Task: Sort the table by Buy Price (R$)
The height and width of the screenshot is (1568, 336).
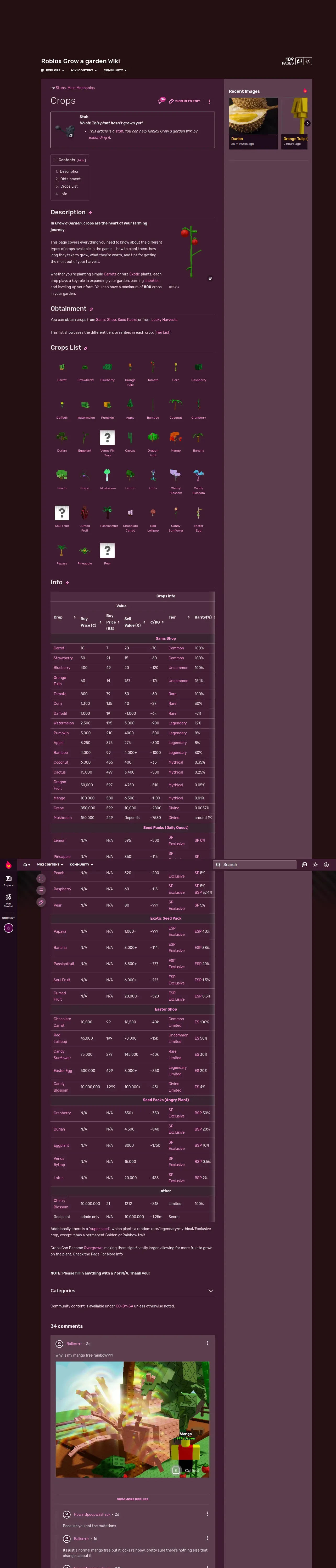Action: tap(118, 622)
